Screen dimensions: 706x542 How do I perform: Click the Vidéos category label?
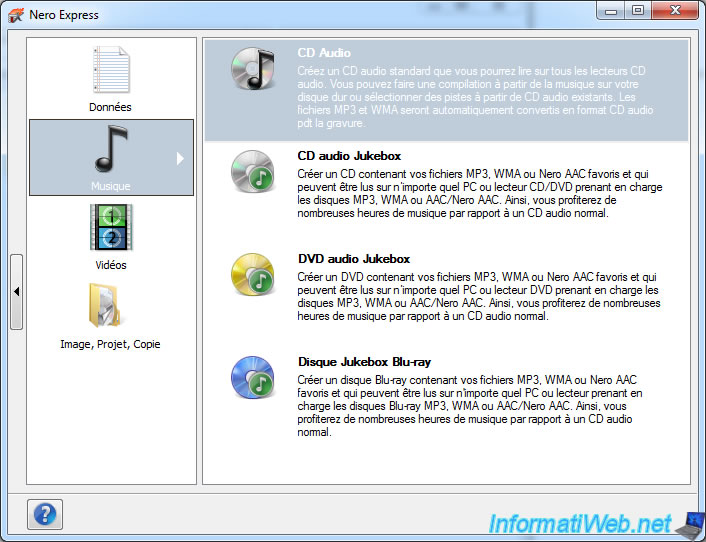pyautogui.click(x=110, y=265)
